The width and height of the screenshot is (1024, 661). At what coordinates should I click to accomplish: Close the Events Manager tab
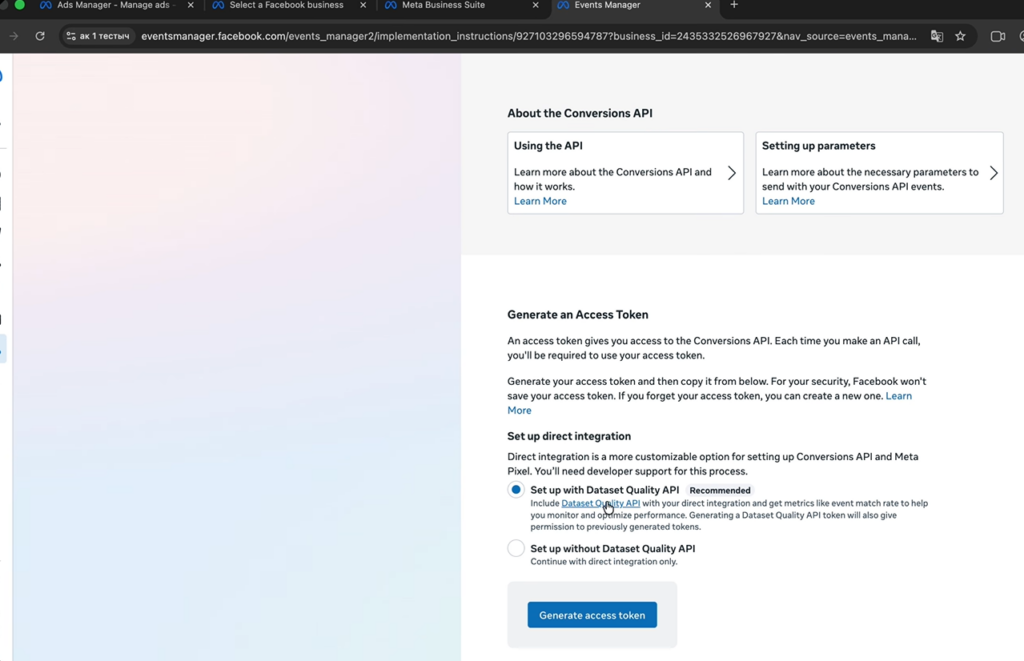[x=708, y=5]
